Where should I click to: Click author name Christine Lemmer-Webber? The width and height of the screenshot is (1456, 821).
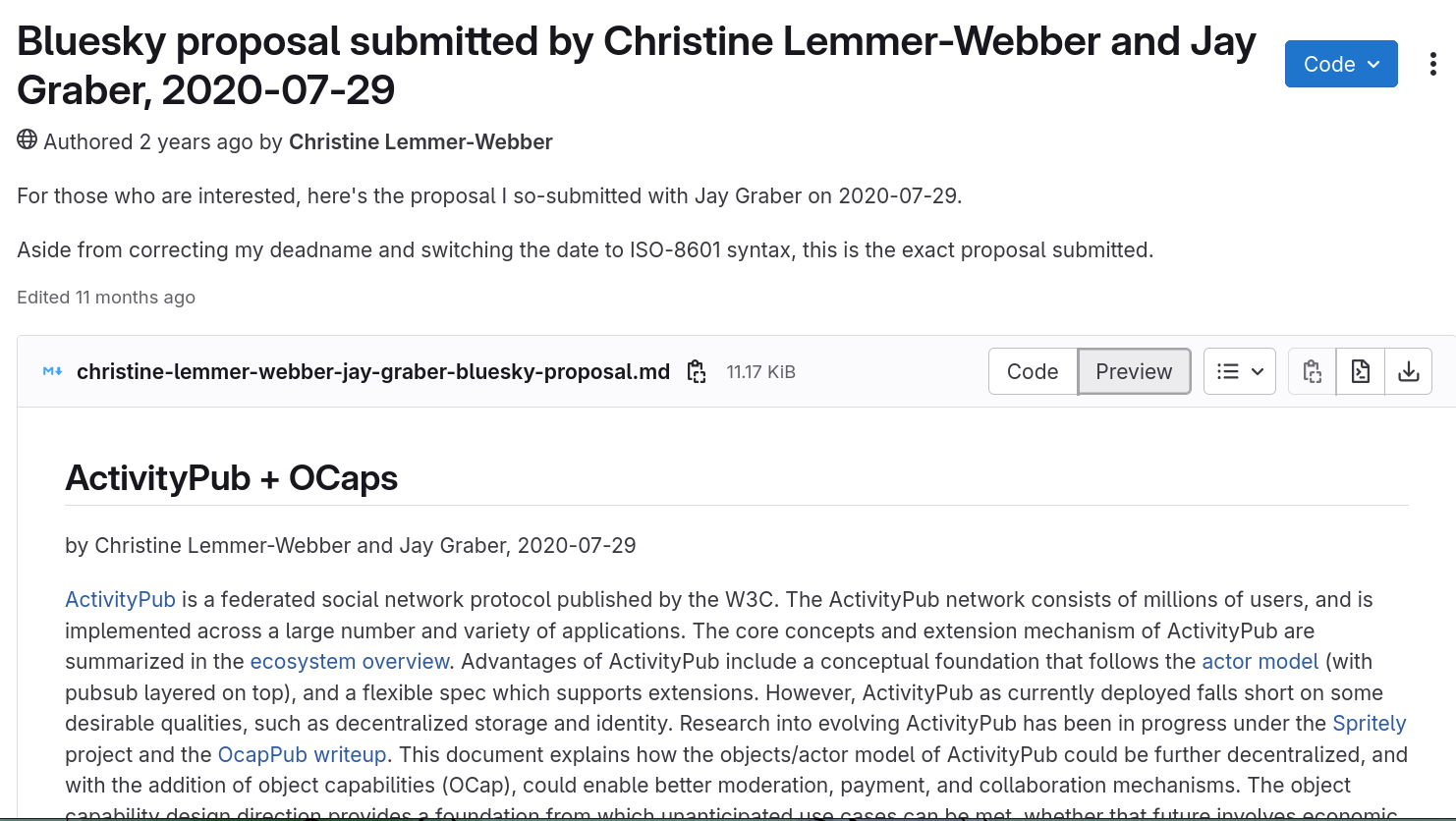[x=420, y=142]
